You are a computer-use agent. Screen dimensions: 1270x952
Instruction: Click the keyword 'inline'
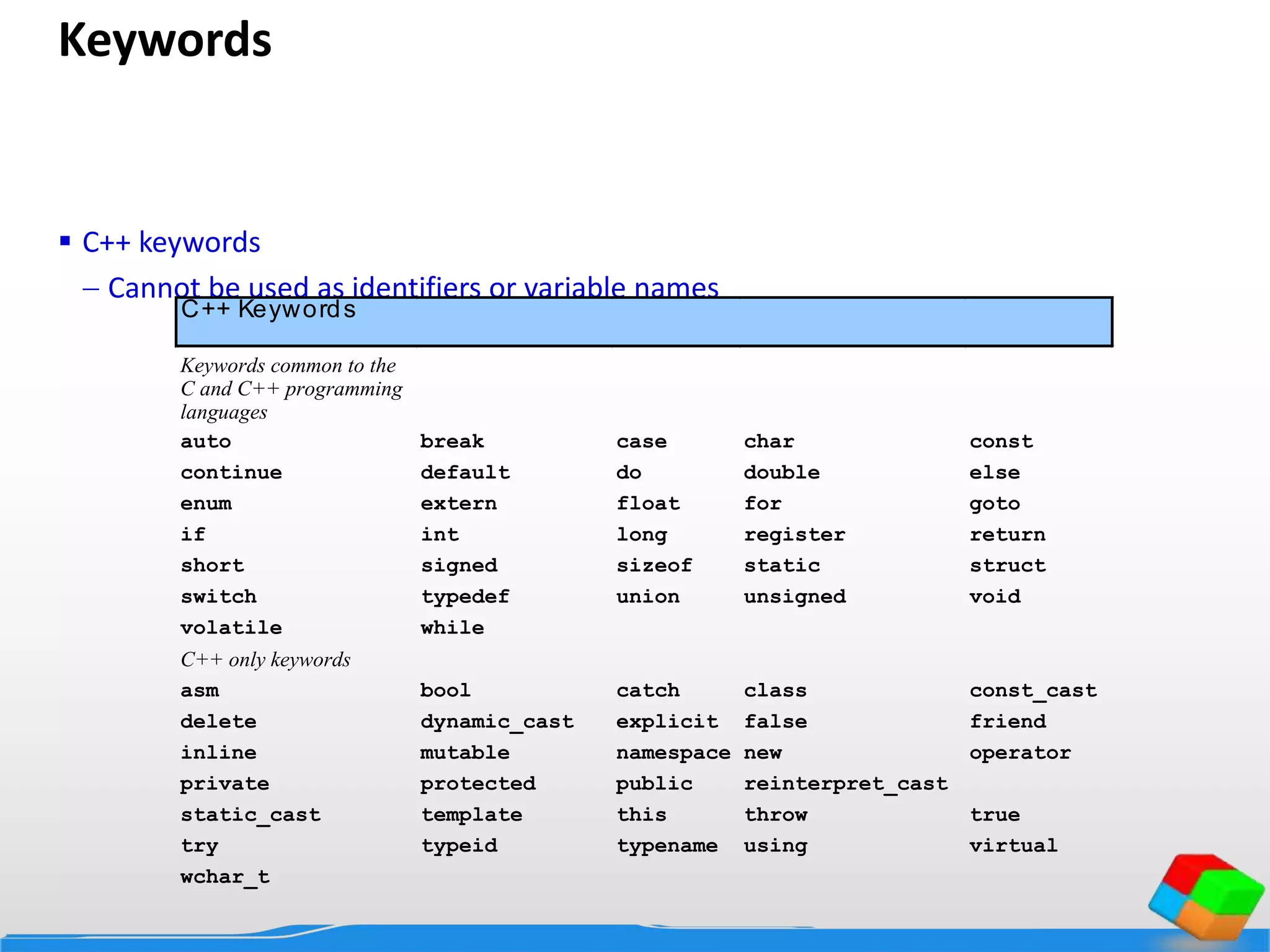(218, 752)
